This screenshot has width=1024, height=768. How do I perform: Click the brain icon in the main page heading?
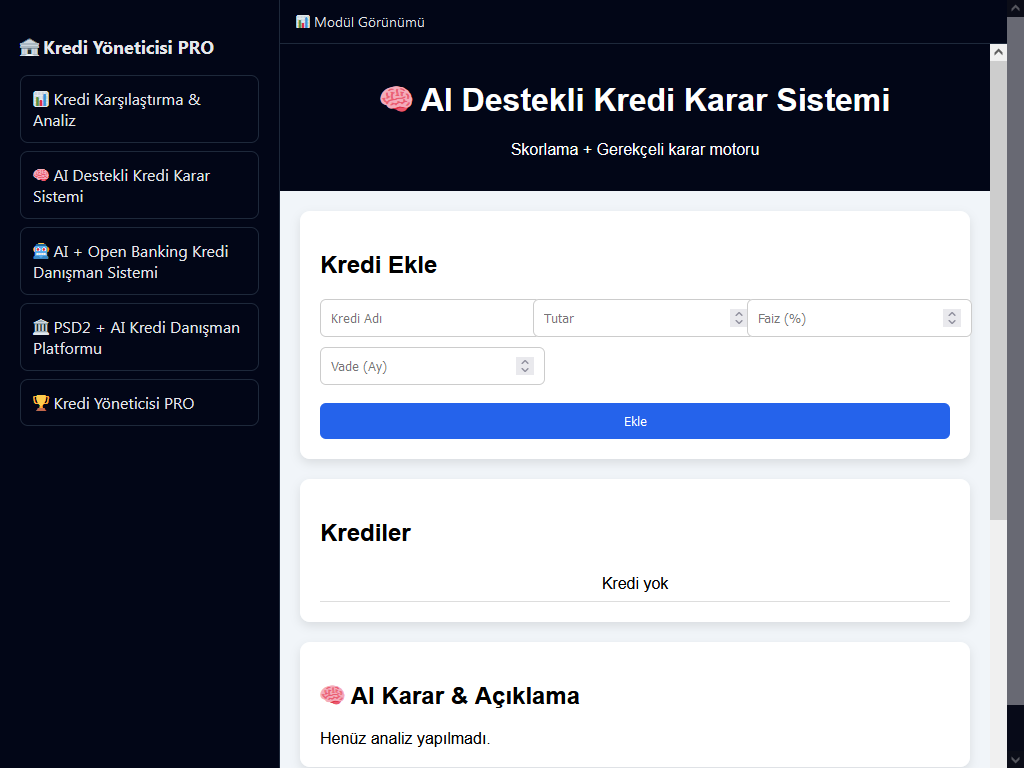coord(396,100)
